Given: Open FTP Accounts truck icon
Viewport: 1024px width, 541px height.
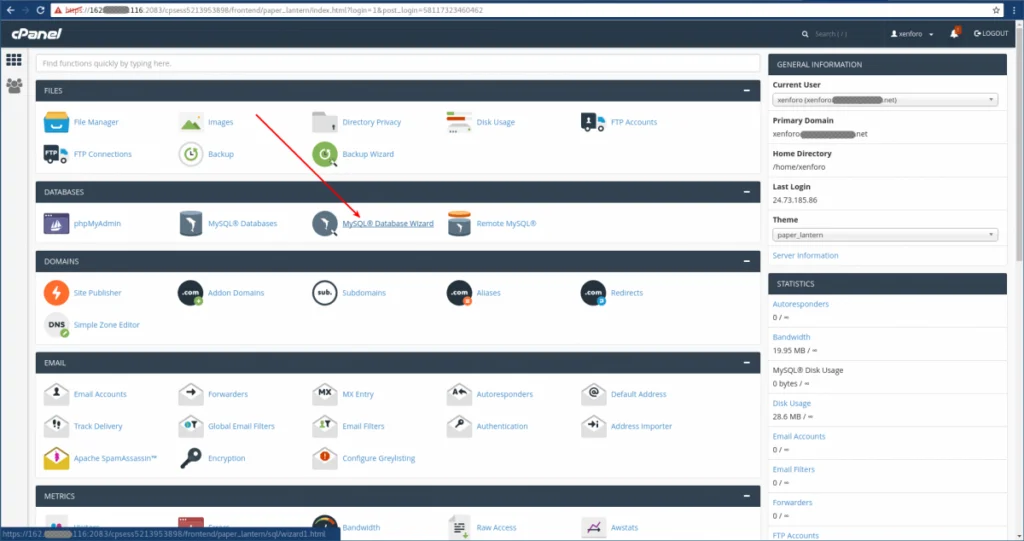Looking at the screenshot, I should (x=593, y=122).
